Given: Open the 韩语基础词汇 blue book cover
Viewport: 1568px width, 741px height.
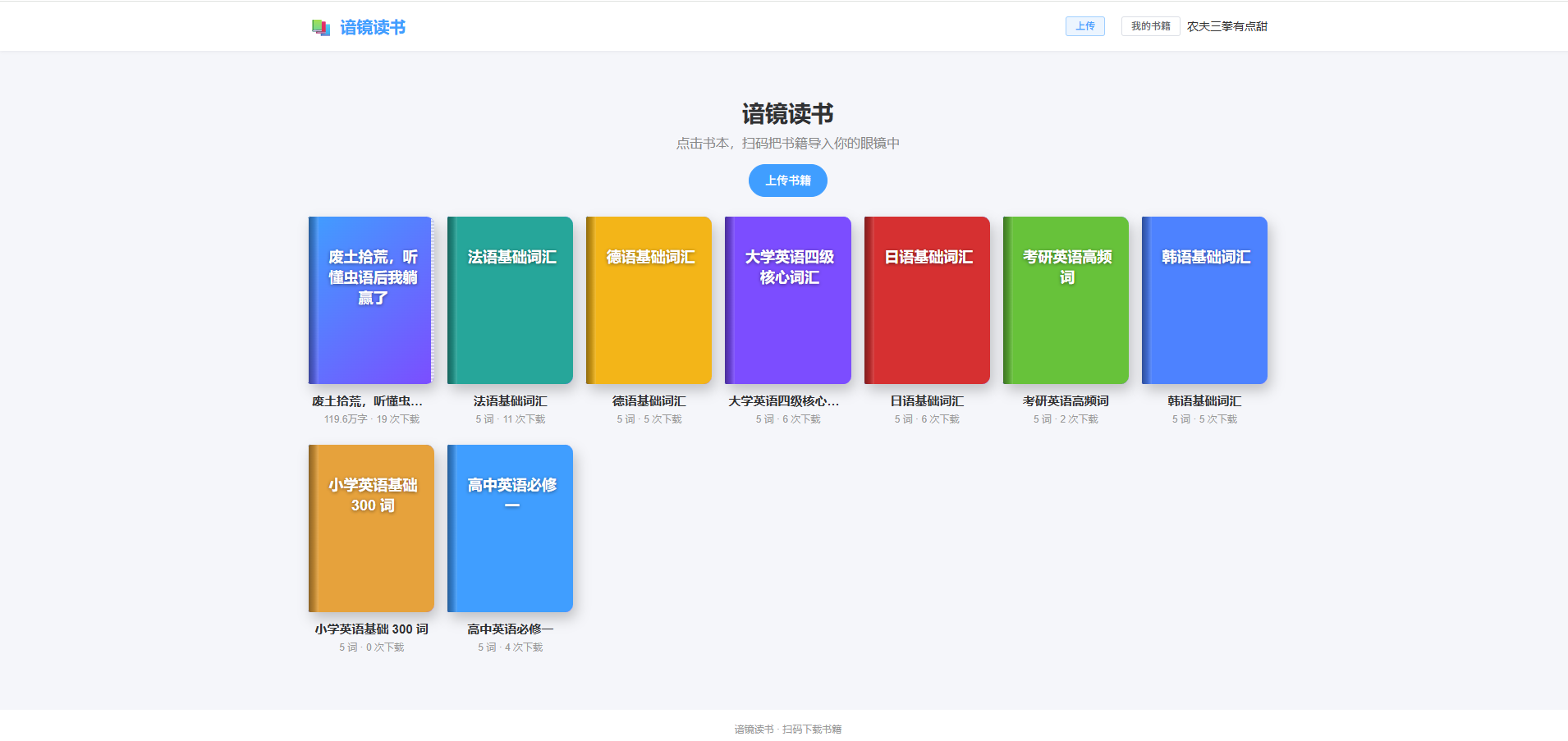Looking at the screenshot, I should (x=1204, y=300).
